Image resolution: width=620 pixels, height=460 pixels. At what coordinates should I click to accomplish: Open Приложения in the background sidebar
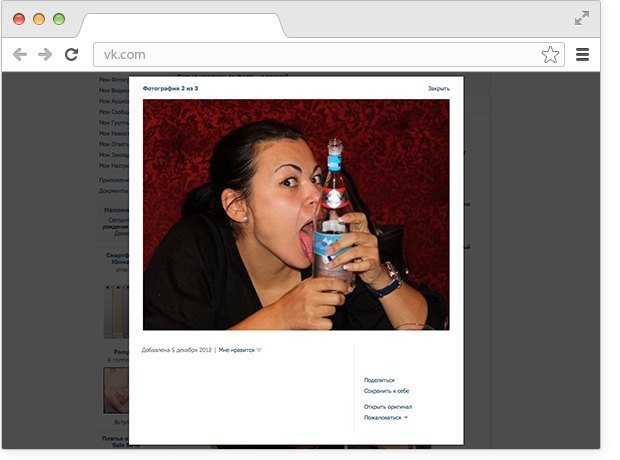click(114, 180)
